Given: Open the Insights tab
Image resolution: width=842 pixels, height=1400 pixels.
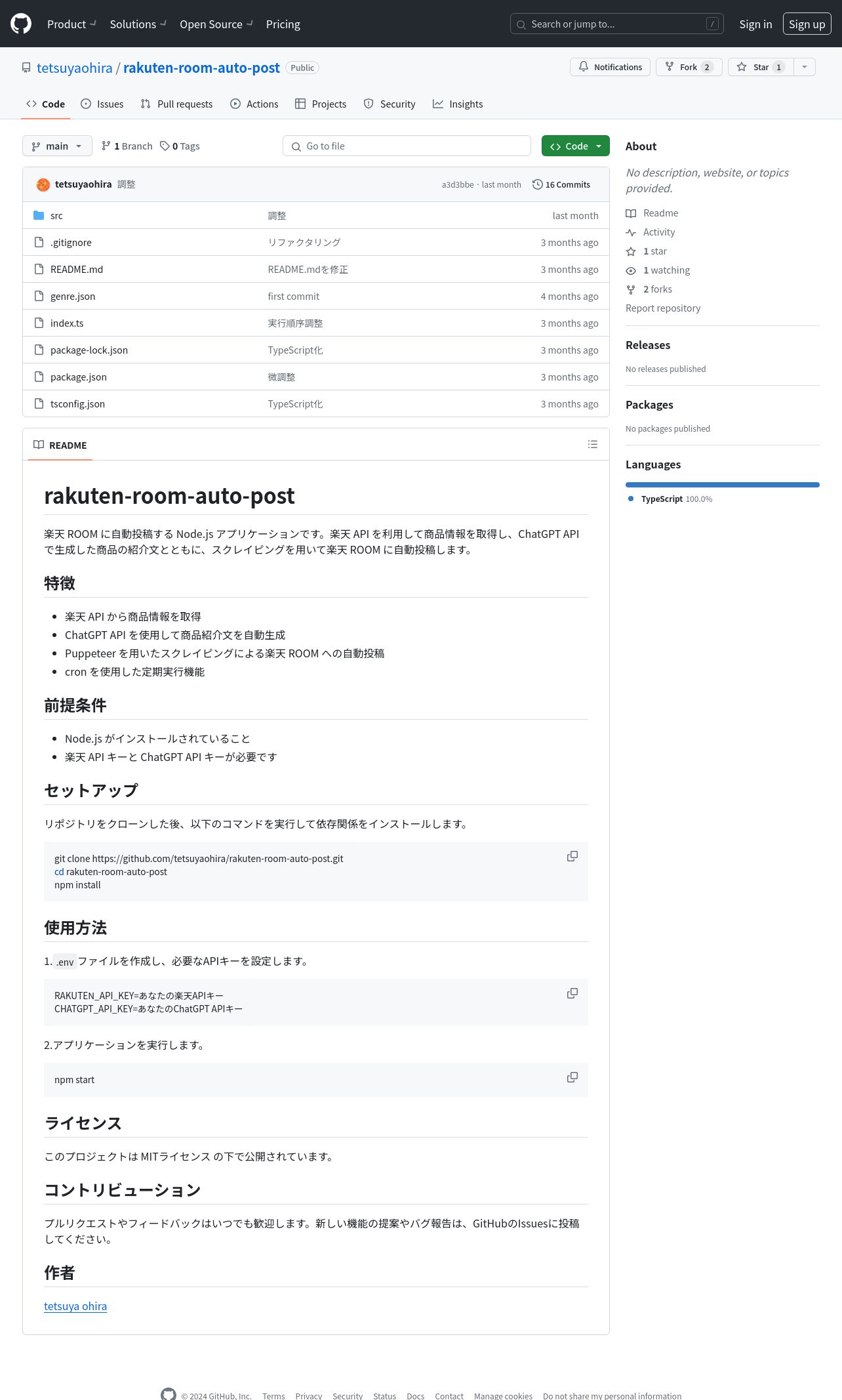Looking at the screenshot, I should tap(458, 104).
